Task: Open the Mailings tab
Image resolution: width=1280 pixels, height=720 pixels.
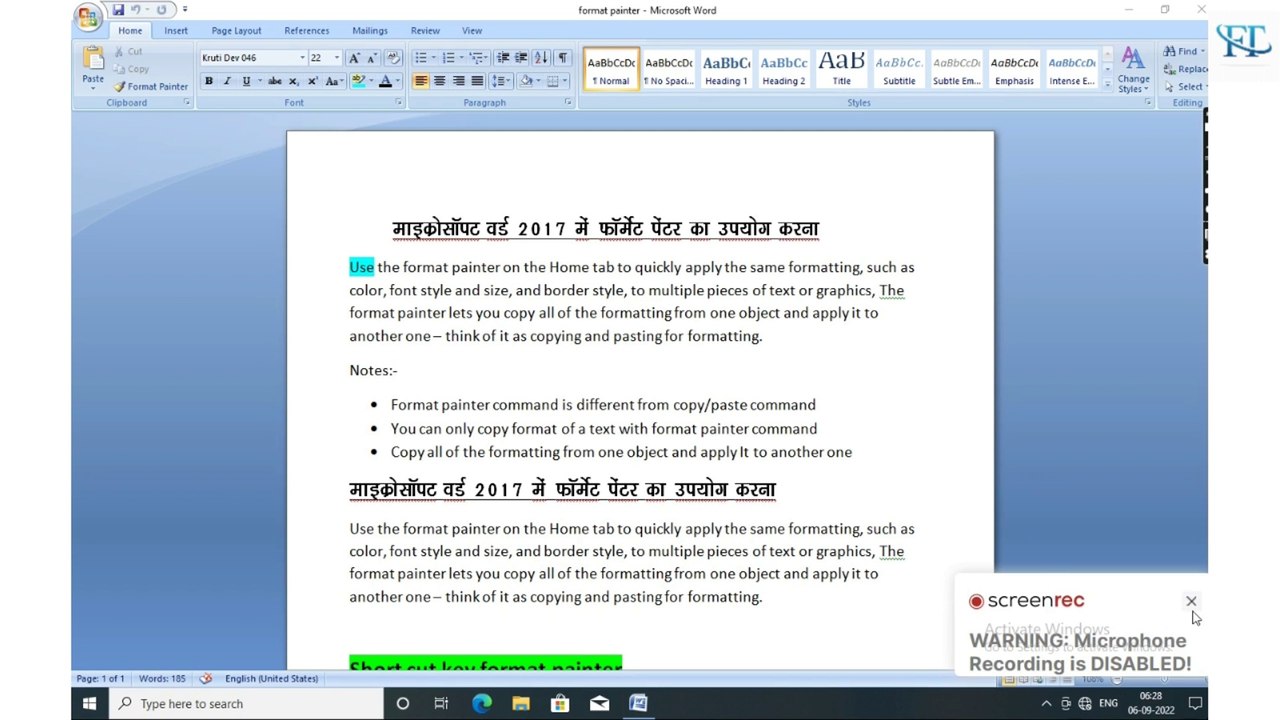Action: click(x=370, y=31)
